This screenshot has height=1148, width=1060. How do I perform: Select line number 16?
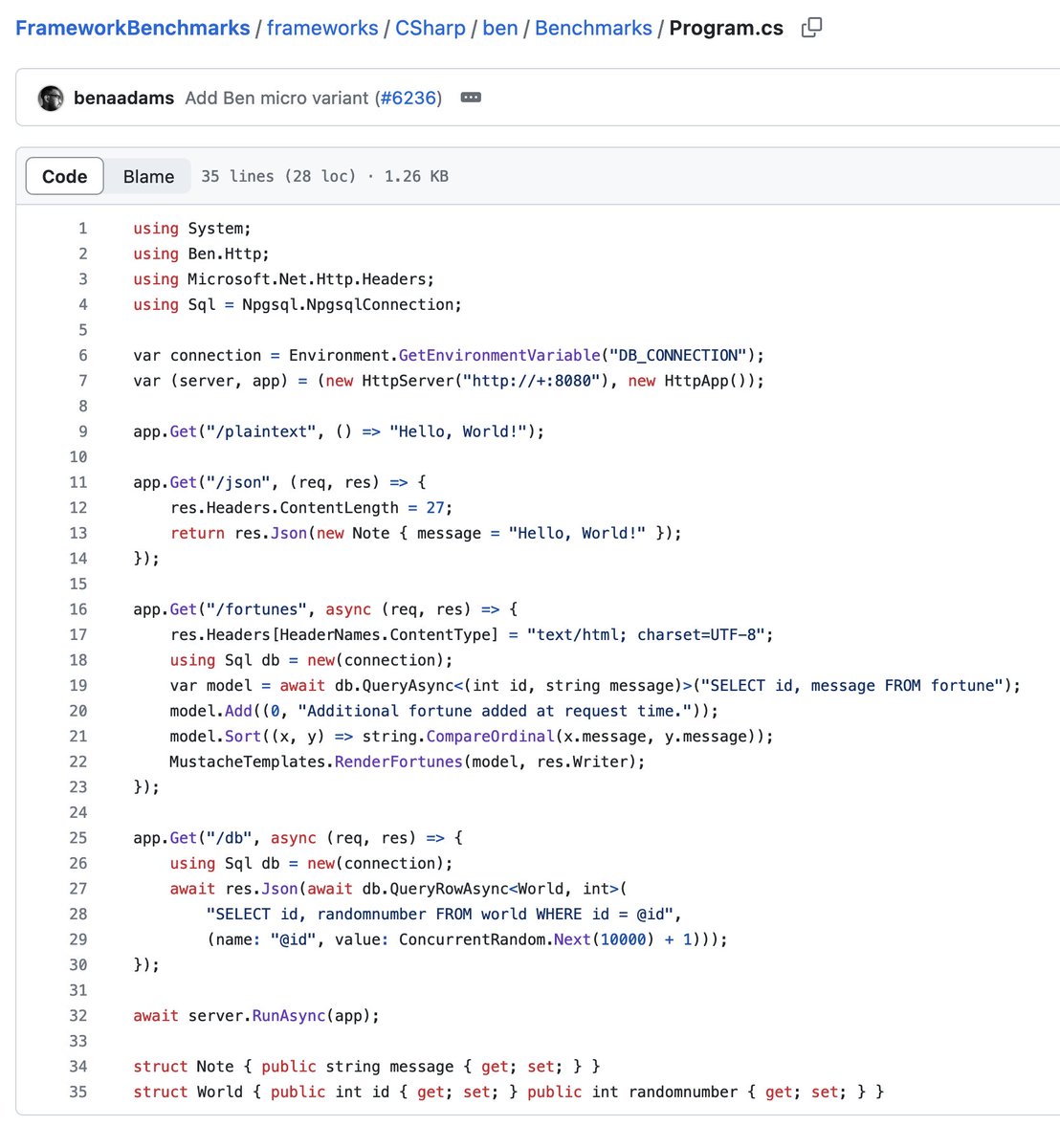(x=78, y=609)
